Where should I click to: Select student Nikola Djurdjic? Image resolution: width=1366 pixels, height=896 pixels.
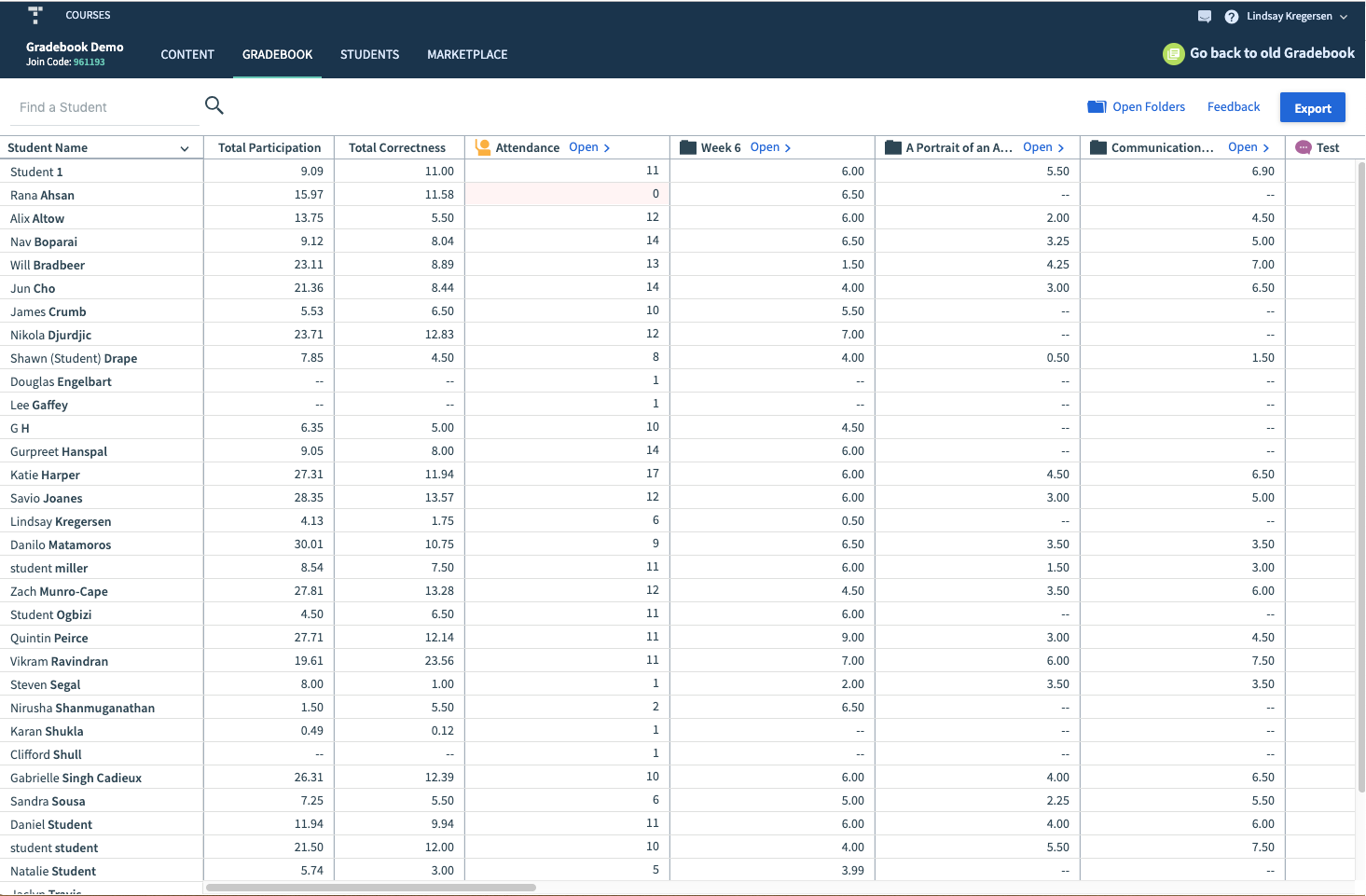tap(51, 335)
